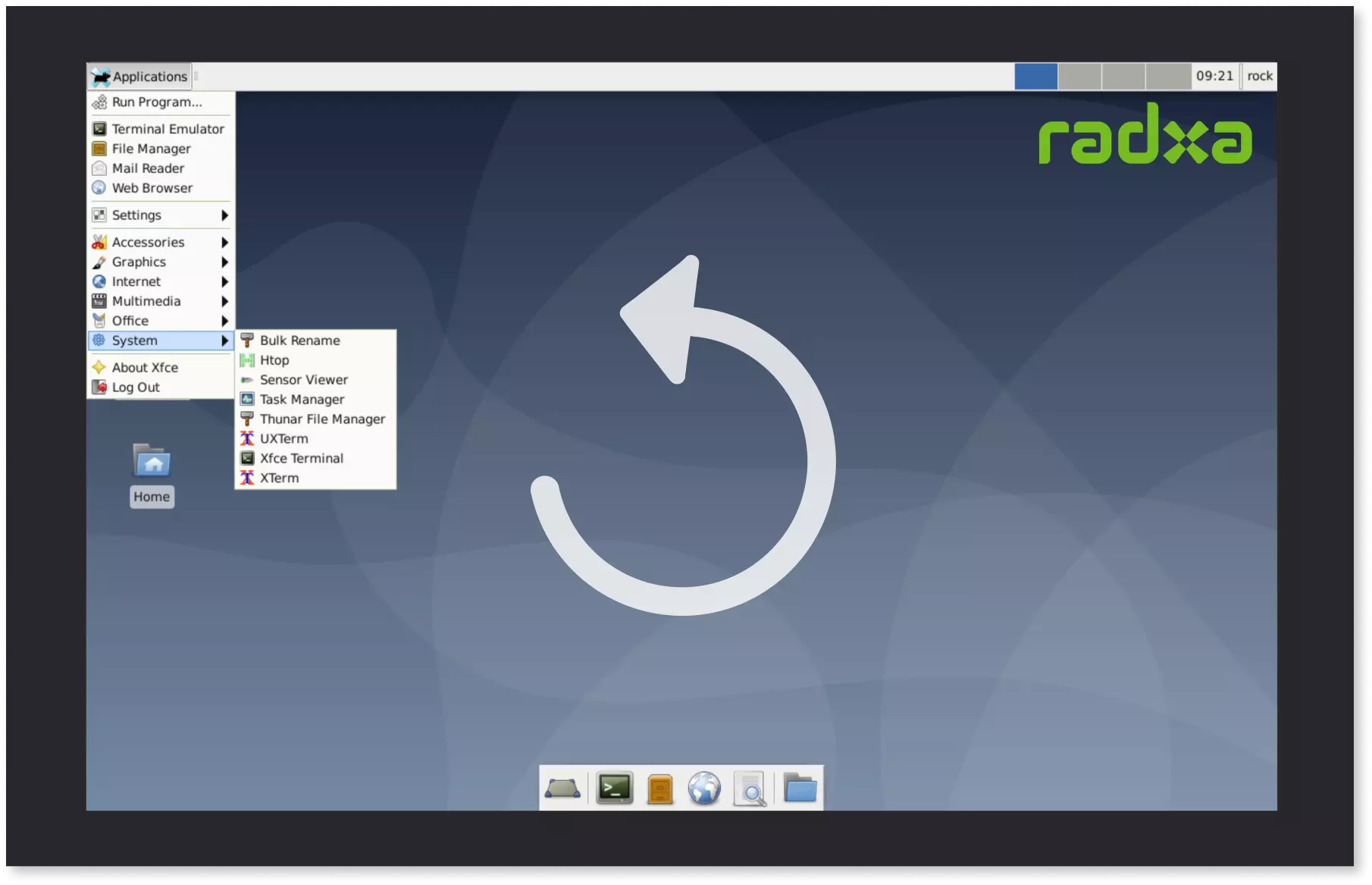This screenshot has width=1372, height=885.
Task: Launch XTerm from System submenu
Action: [x=315, y=479]
